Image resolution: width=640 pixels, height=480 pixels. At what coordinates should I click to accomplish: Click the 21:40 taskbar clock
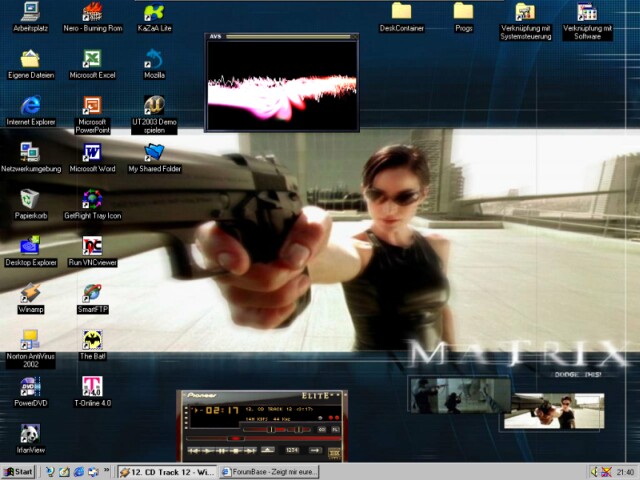pos(625,472)
